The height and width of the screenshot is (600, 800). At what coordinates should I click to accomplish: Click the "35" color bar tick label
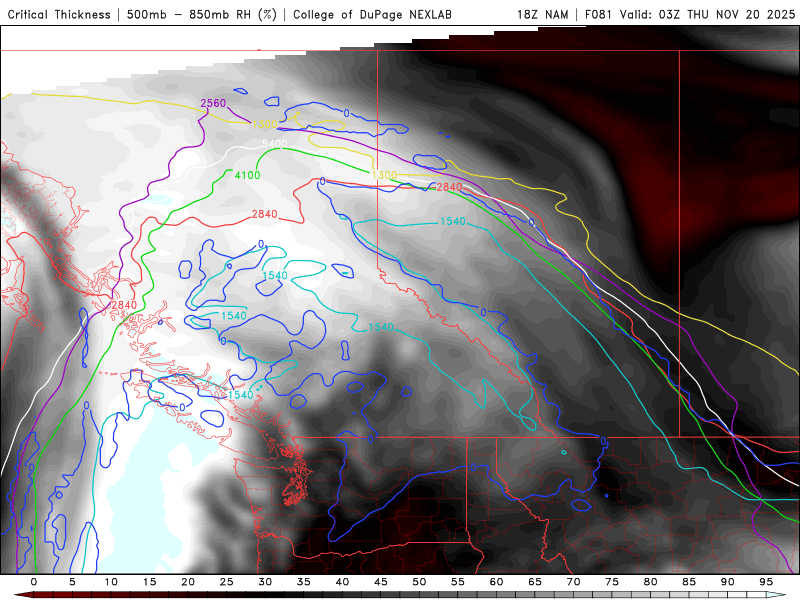(x=304, y=582)
